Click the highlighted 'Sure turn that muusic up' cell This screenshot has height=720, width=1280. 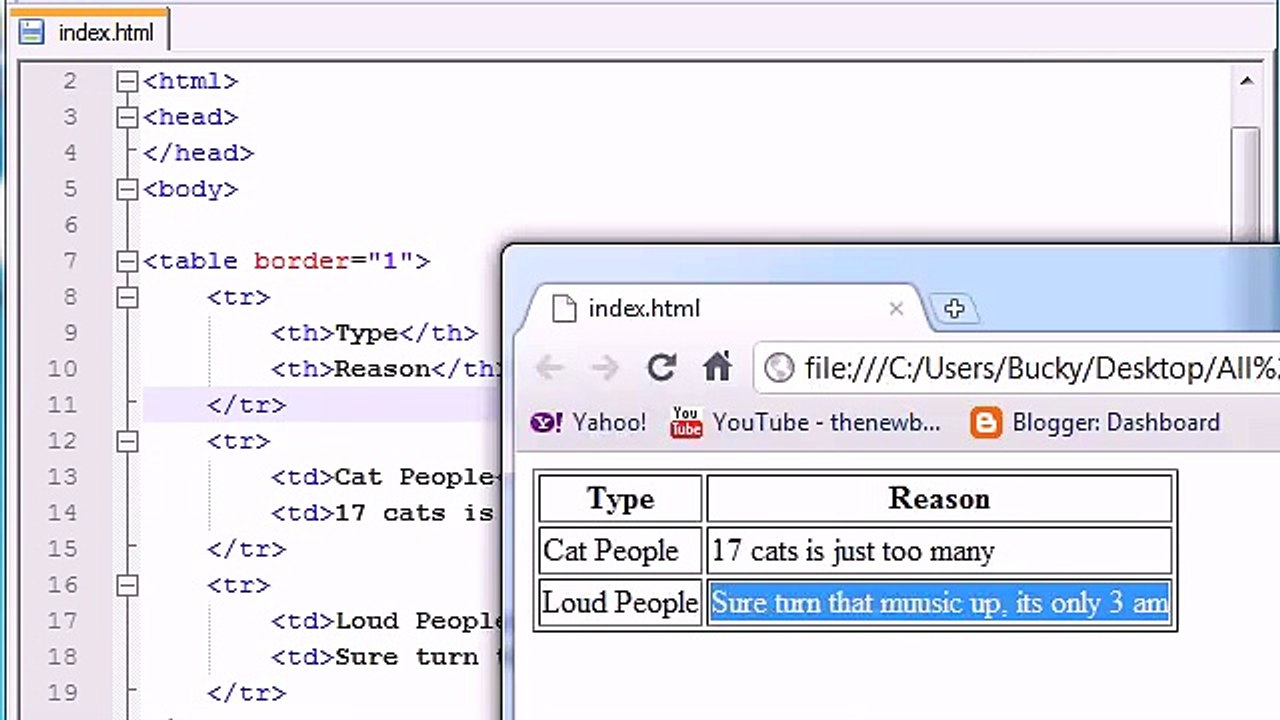[x=939, y=603]
